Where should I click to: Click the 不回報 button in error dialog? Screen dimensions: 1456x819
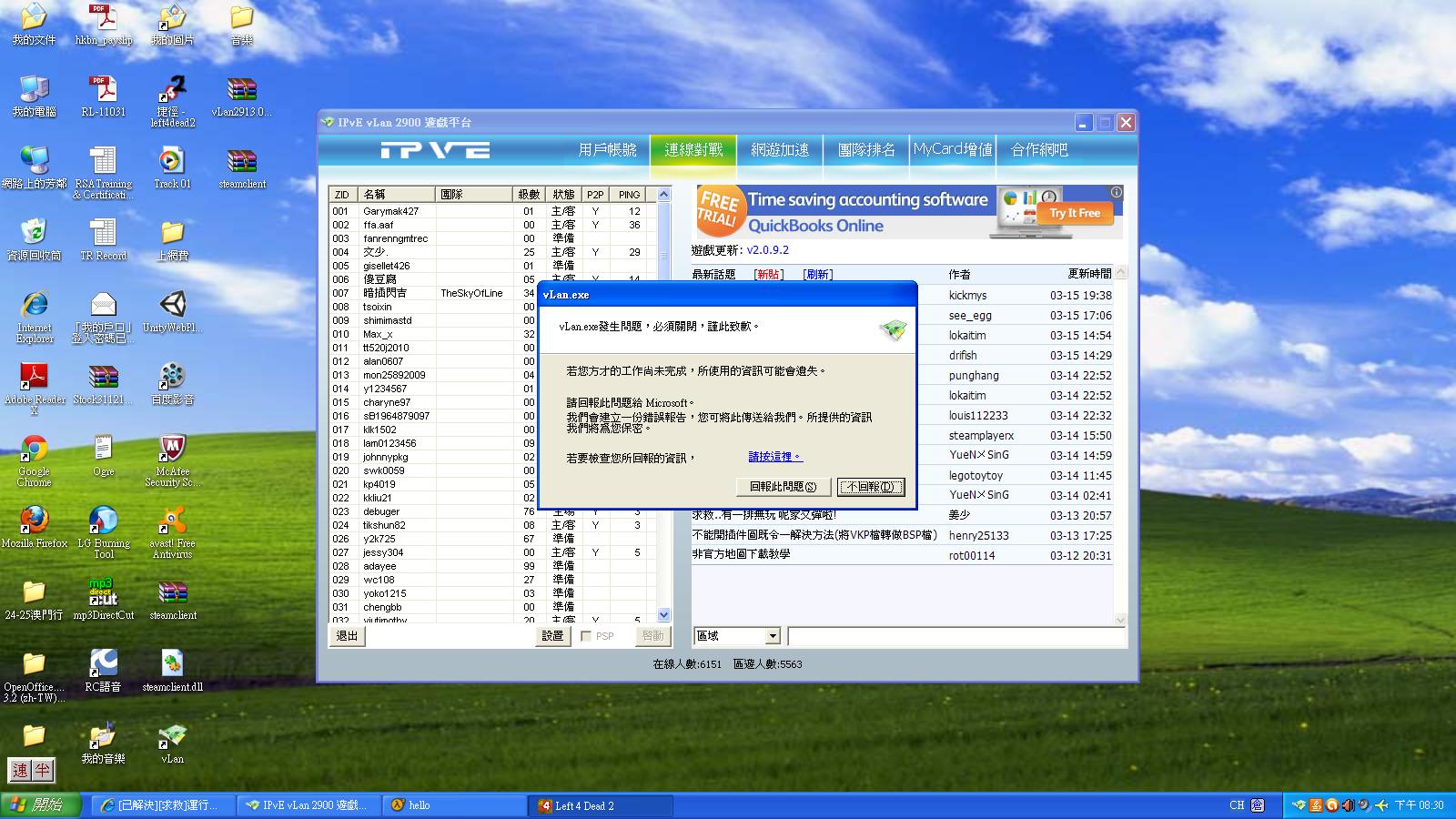tap(870, 487)
